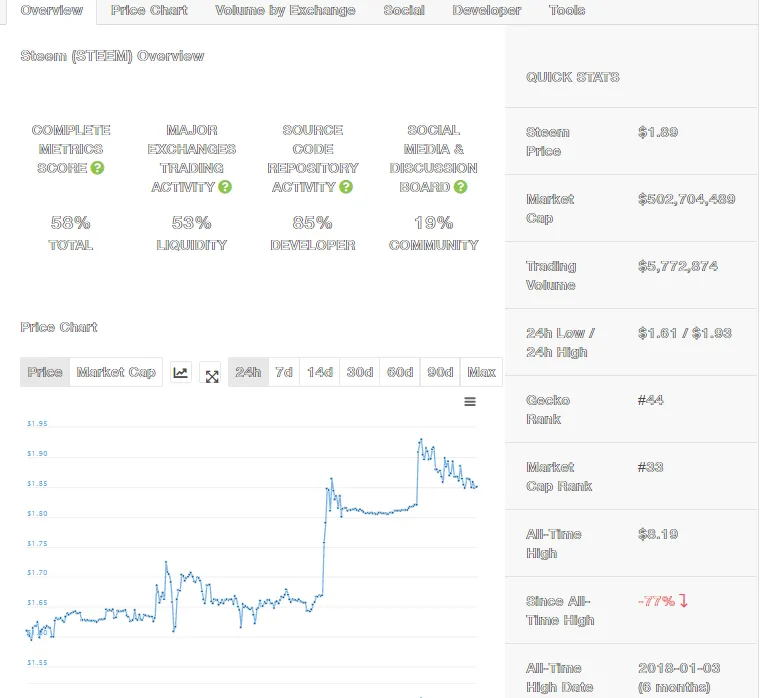The width and height of the screenshot is (760, 698).
Task: Click the Trading Volume label
Action: [551, 275]
